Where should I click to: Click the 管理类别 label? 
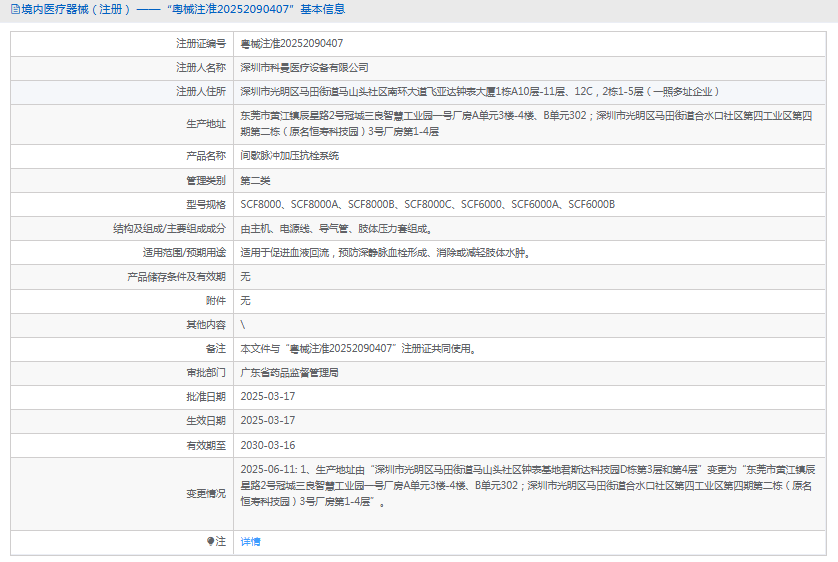point(206,181)
